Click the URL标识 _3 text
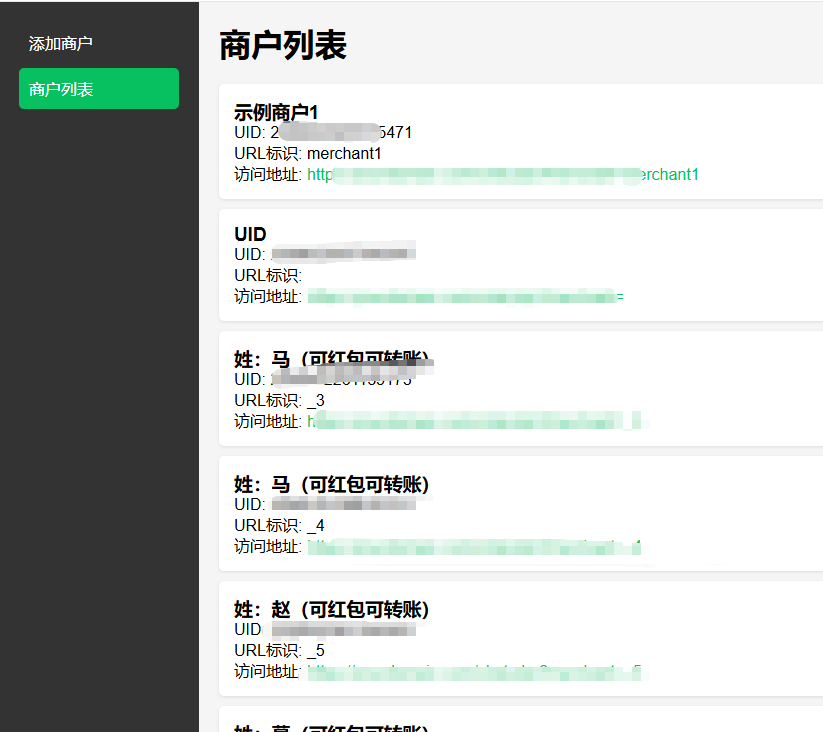Viewport: 823px width, 732px height. click(279, 400)
